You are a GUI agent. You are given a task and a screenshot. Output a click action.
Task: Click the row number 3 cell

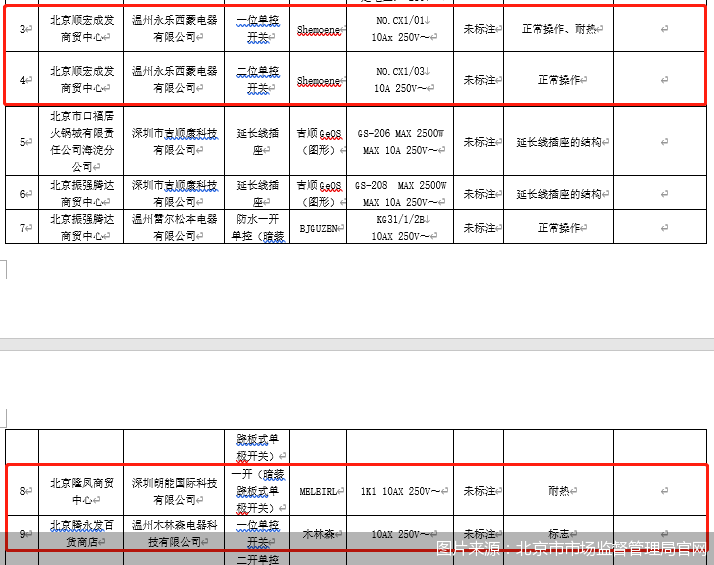coord(24,30)
